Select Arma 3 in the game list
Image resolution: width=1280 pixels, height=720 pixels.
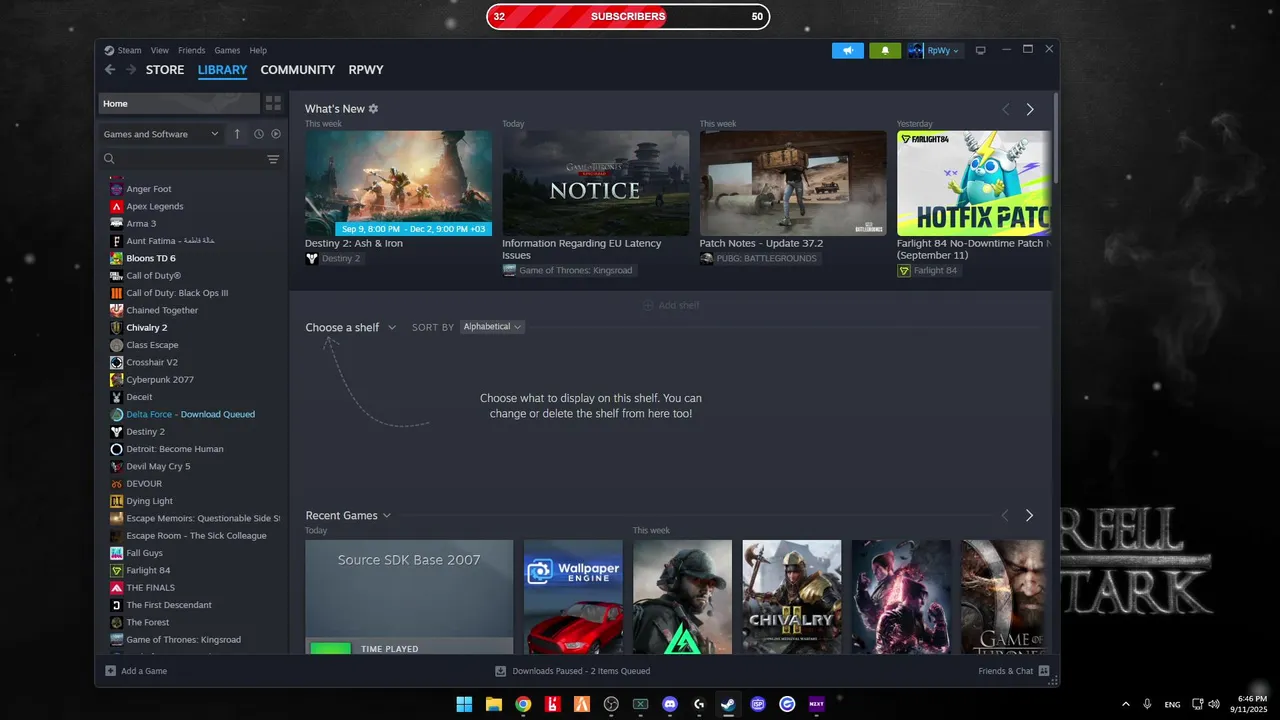click(141, 223)
